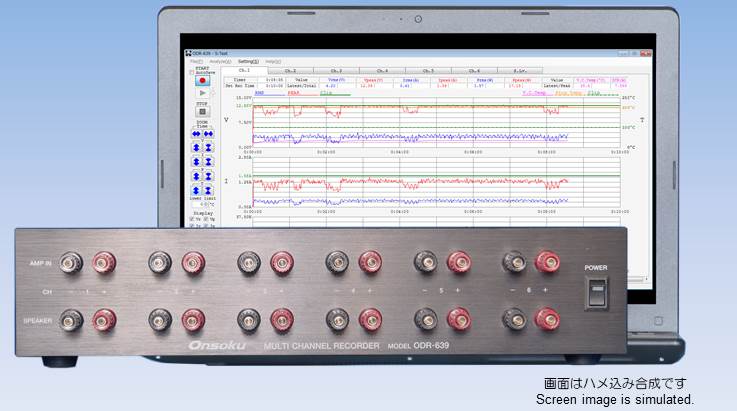Open the Setting menu
Screen dimensions: 737x411
tap(248, 62)
